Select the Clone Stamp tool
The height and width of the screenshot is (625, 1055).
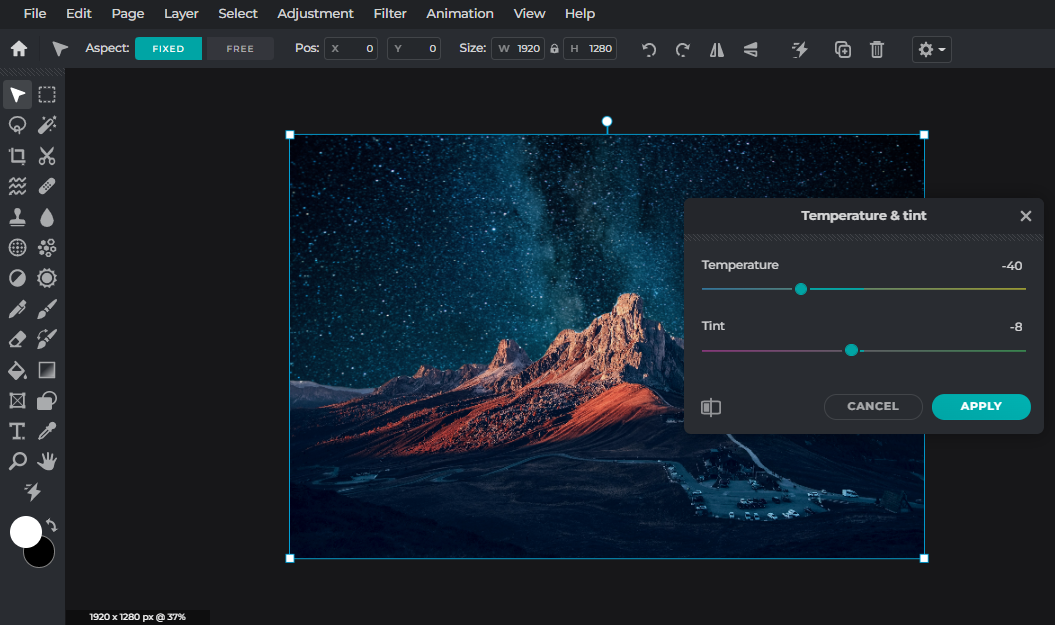click(x=16, y=216)
